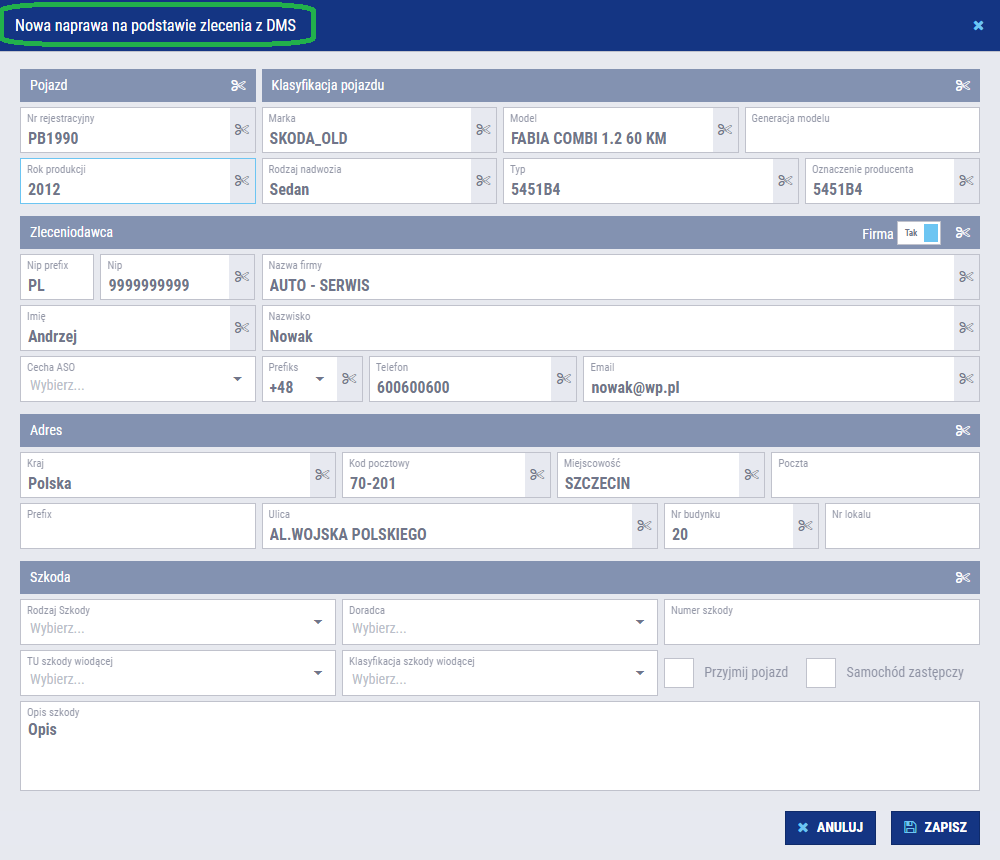Viewport: 1000px width, 860px height.
Task: Click scissors icon next to Nr rejestracyjny field
Action: tap(242, 130)
